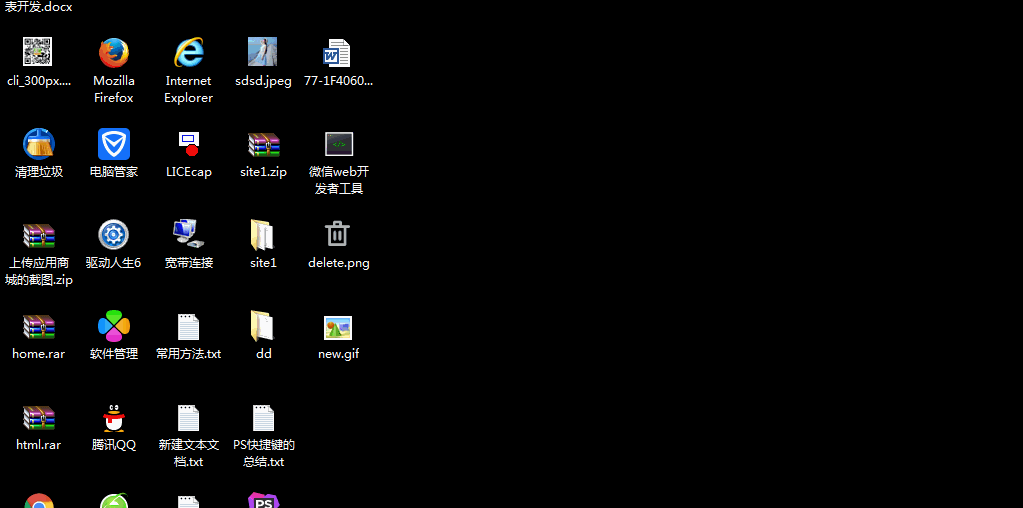The height and width of the screenshot is (508, 1023).
Task: Select the site1 folder
Action: 263,235
